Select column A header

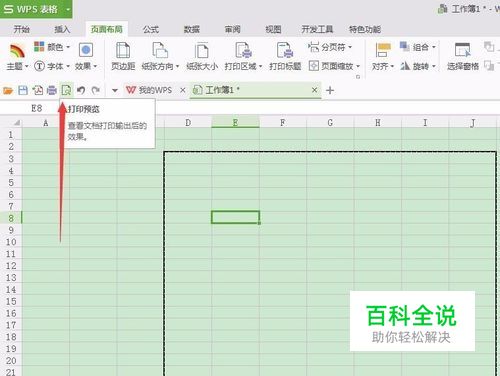46,123
